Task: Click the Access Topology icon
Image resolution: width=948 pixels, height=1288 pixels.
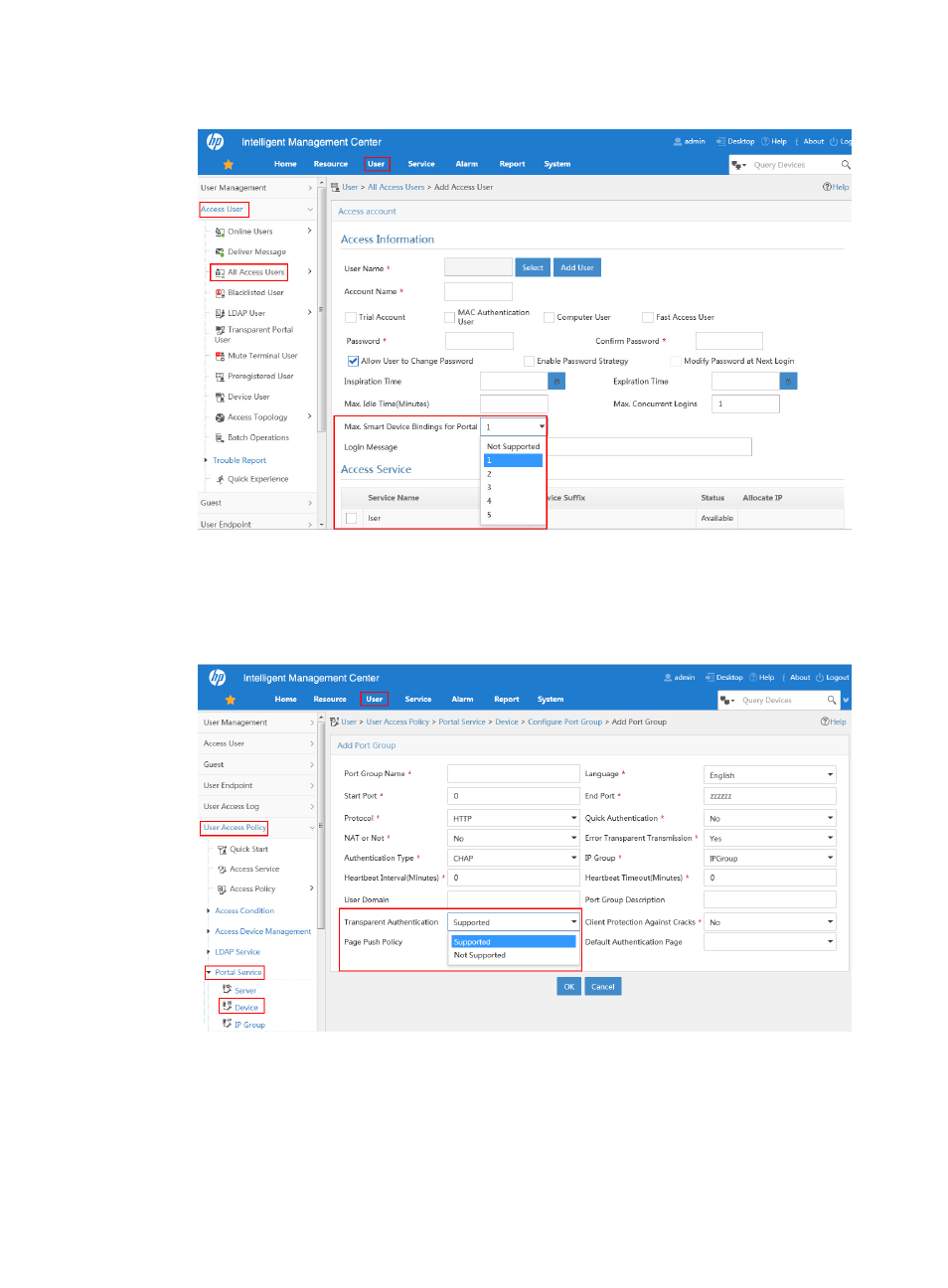Action: [220, 417]
